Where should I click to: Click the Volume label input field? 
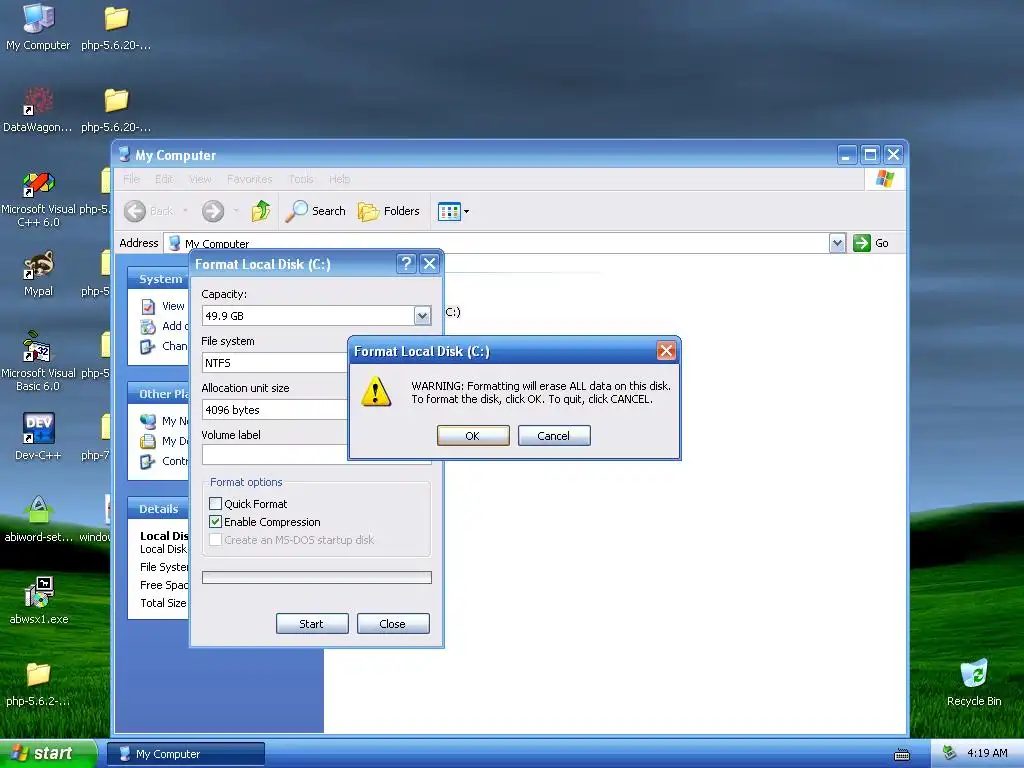(x=275, y=455)
